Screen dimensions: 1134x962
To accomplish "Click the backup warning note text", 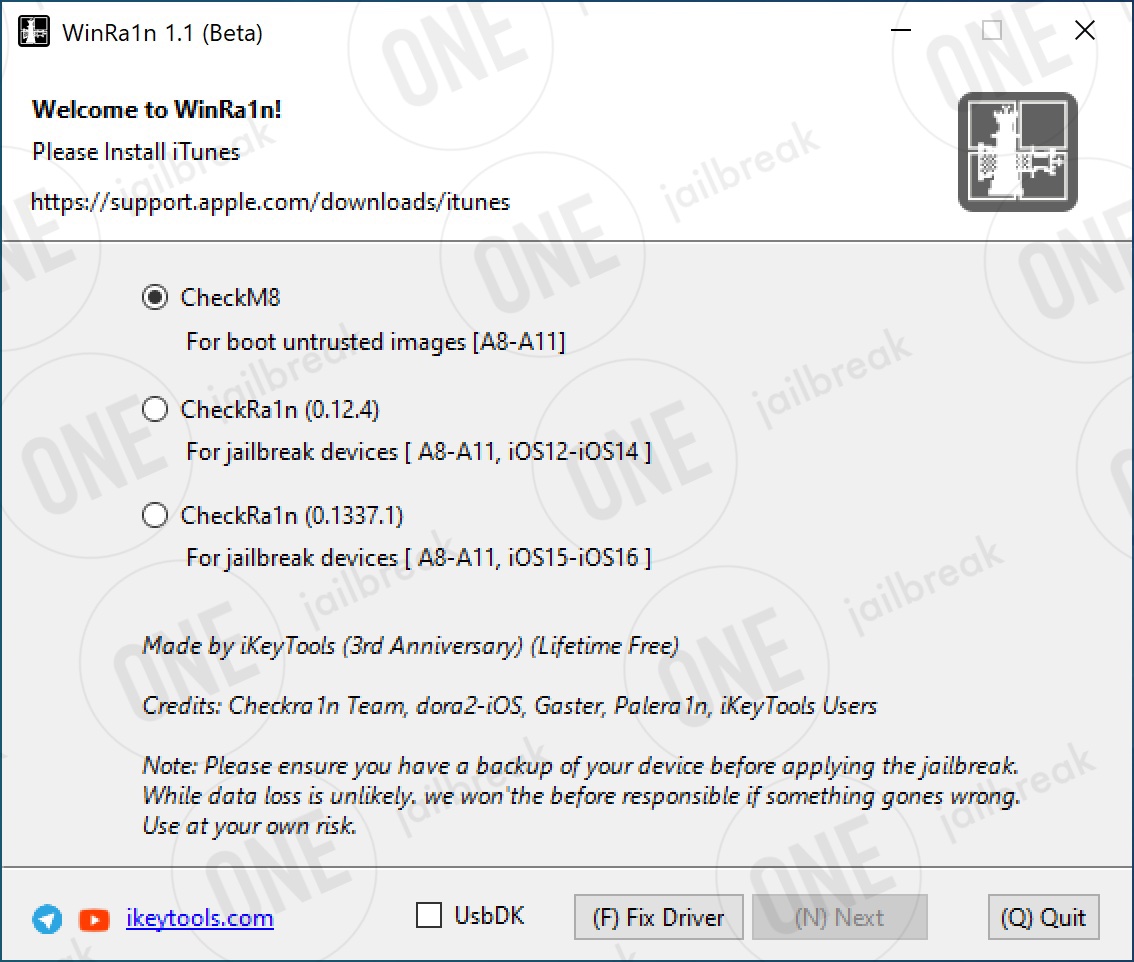I will (581, 796).
